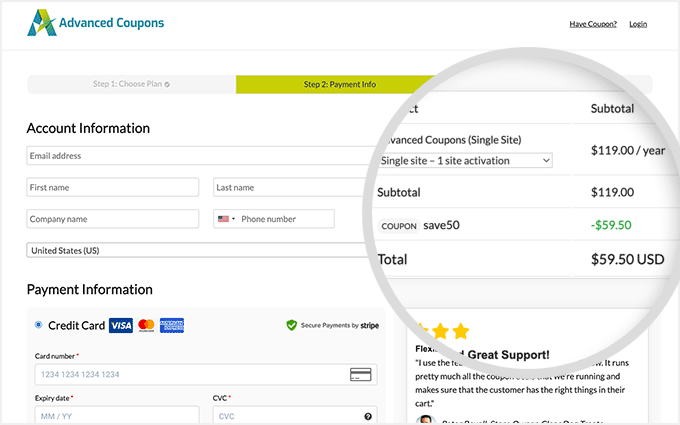Open the Single site activation dropdown

point(465,160)
